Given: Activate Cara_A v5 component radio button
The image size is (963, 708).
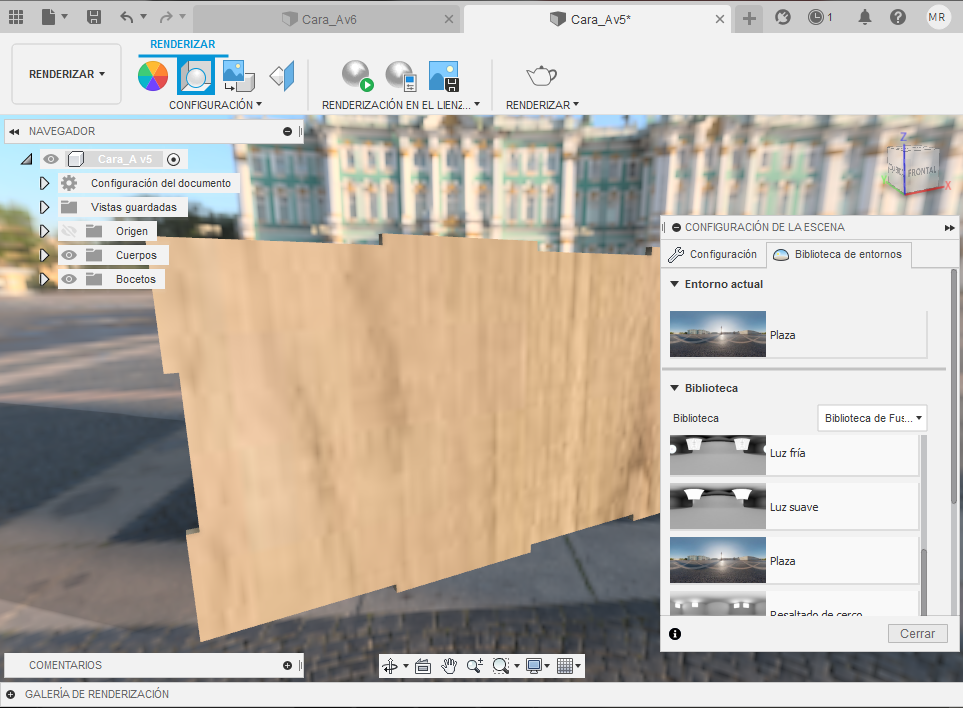Looking at the screenshot, I should 174,160.
